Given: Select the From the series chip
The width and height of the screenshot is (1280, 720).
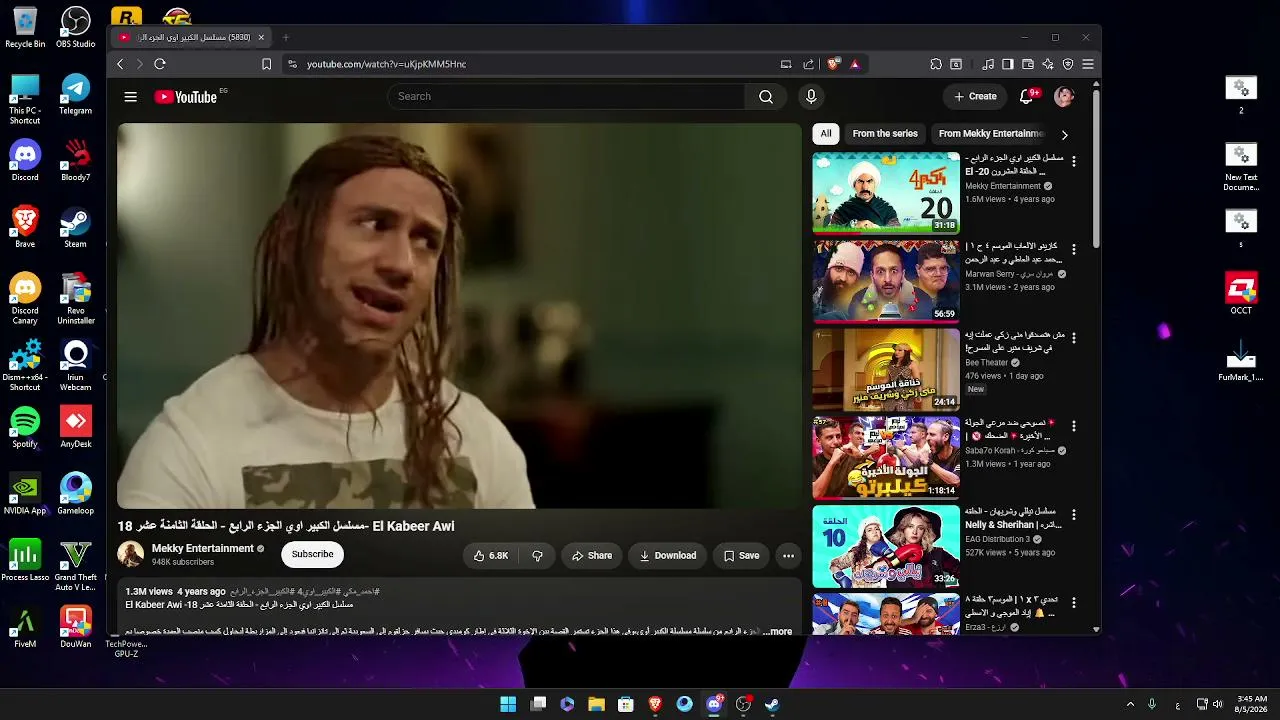Looking at the screenshot, I should click(x=885, y=134).
